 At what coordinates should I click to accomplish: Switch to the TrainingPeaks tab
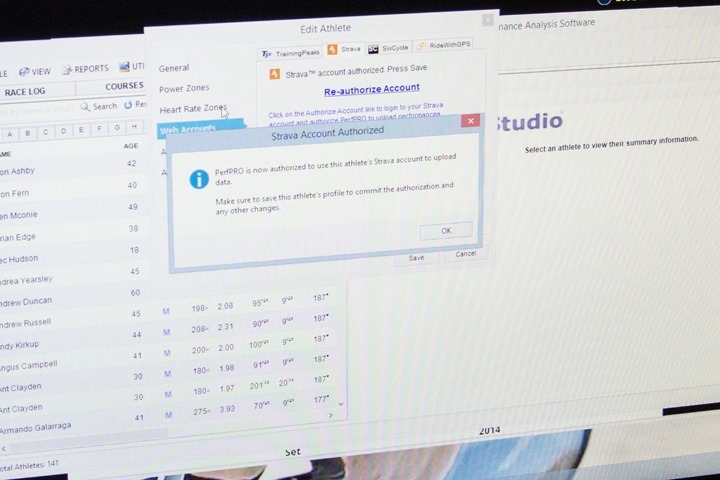pyautogui.click(x=290, y=53)
